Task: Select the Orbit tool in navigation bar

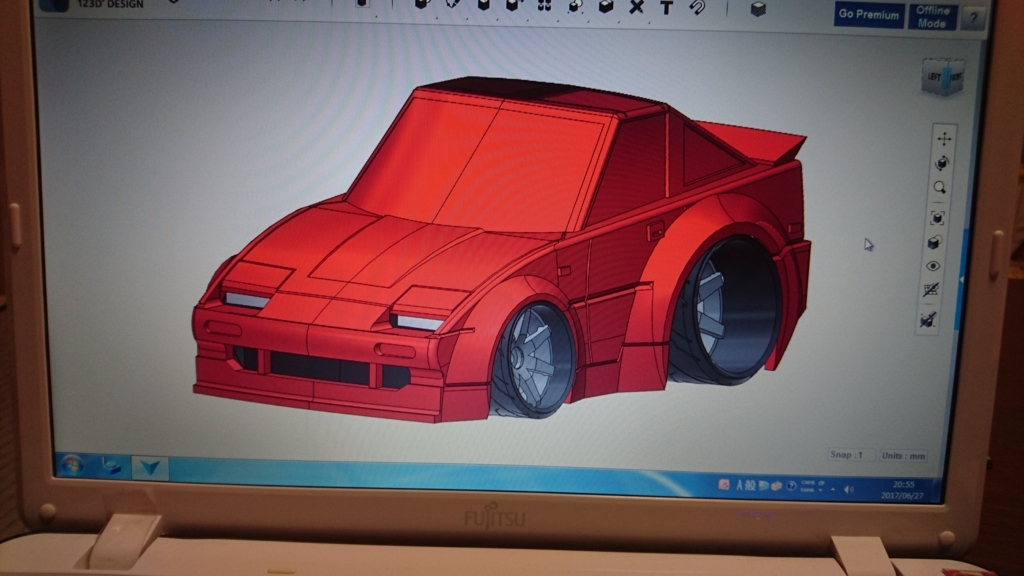Action: [x=942, y=163]
